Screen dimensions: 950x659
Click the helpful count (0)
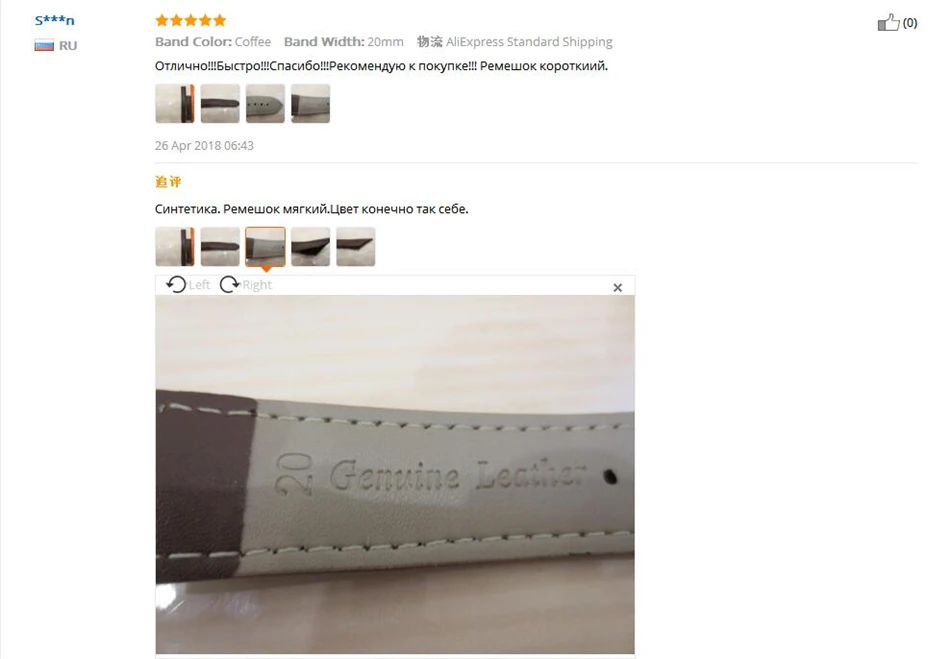tap(910, 23)
